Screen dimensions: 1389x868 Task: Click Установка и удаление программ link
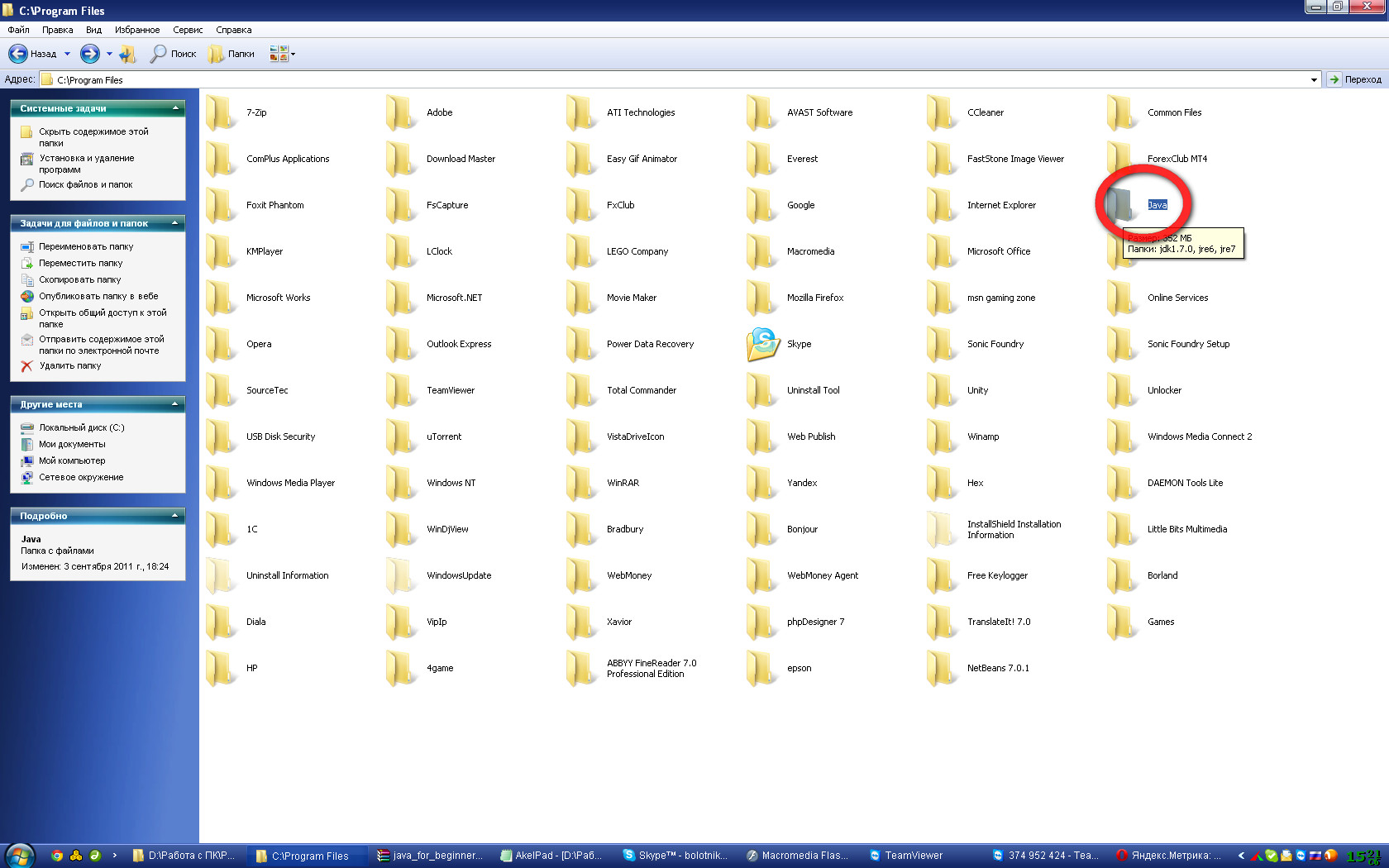86,164
